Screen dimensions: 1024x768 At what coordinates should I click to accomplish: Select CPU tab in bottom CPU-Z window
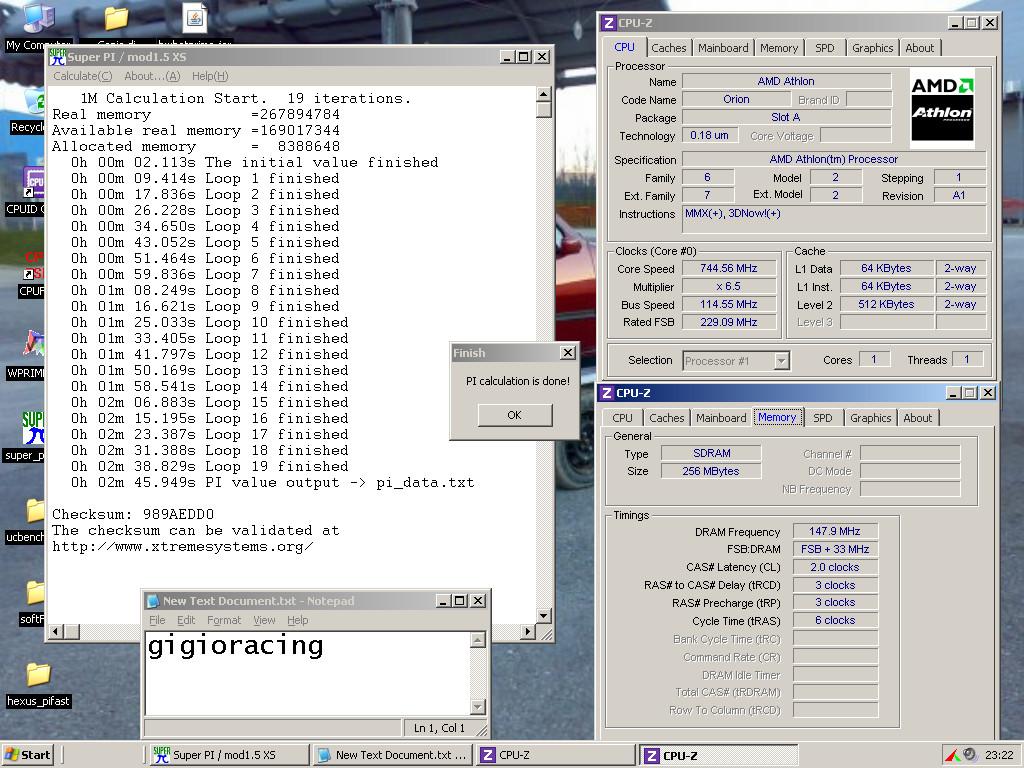[622, 418]
